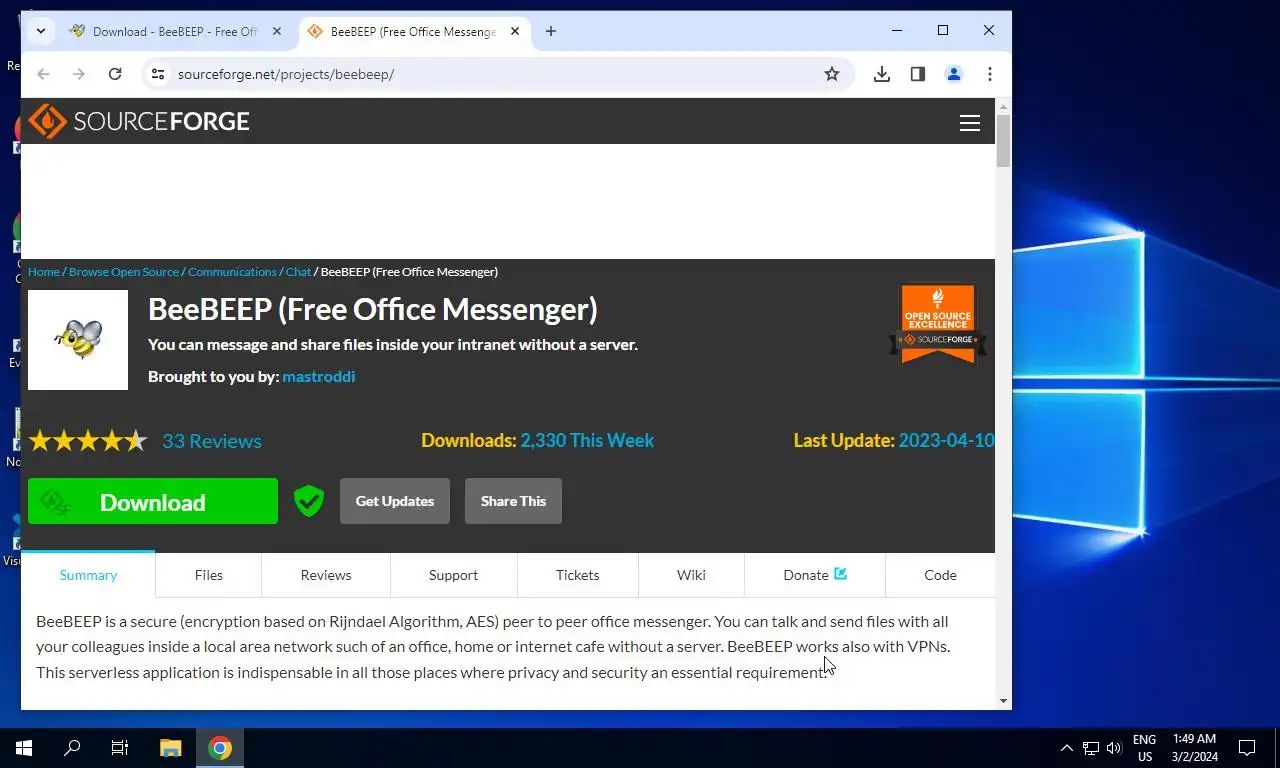Click the SourceForge logo
This screenshot has height=768, width=1280.
click(139, 121)
